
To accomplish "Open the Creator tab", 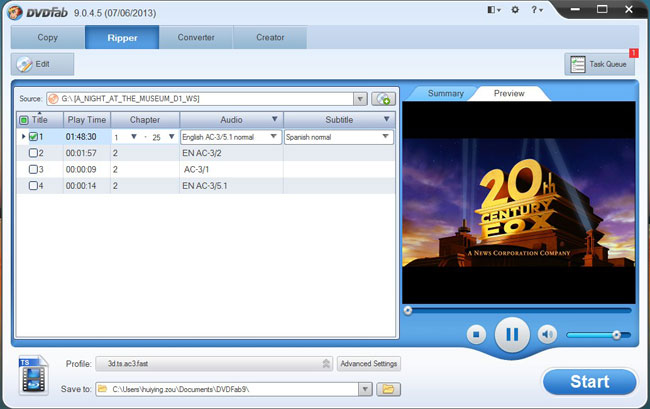I will [x=270, y=37].
